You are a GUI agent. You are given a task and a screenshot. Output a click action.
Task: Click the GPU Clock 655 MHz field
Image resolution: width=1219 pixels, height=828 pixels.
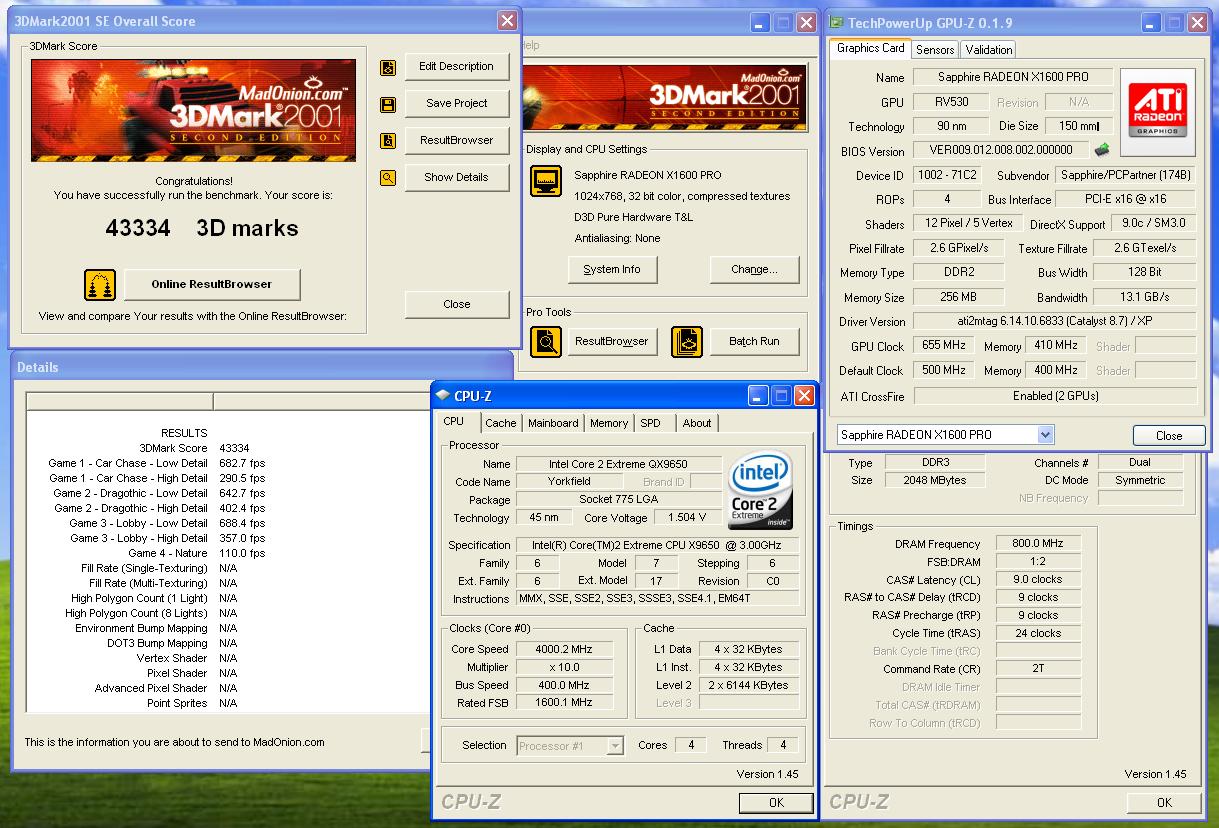tap(943, 346)
